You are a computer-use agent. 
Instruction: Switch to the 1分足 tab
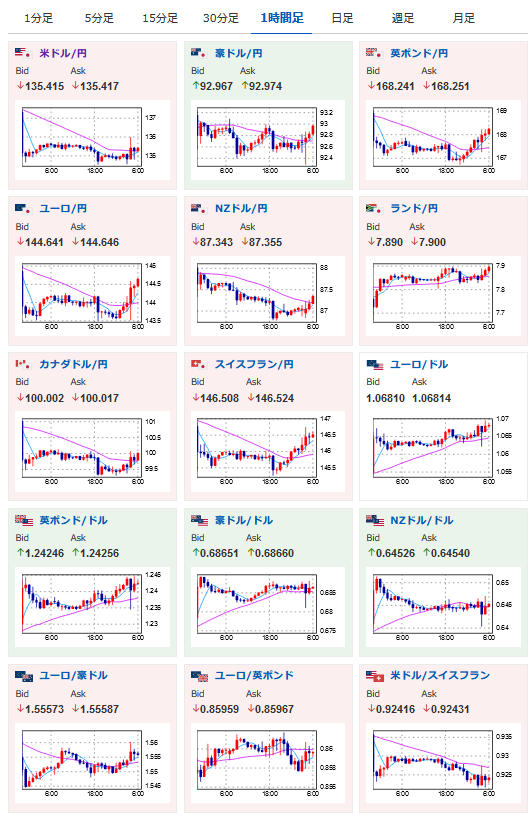click(x=39, y=18)
